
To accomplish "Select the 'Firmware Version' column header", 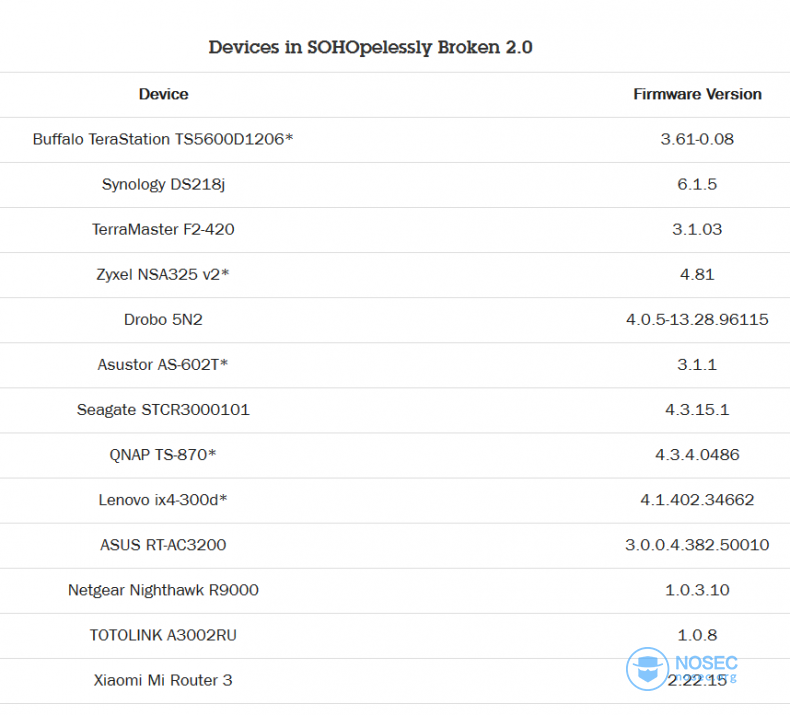I will coord(697,94).
